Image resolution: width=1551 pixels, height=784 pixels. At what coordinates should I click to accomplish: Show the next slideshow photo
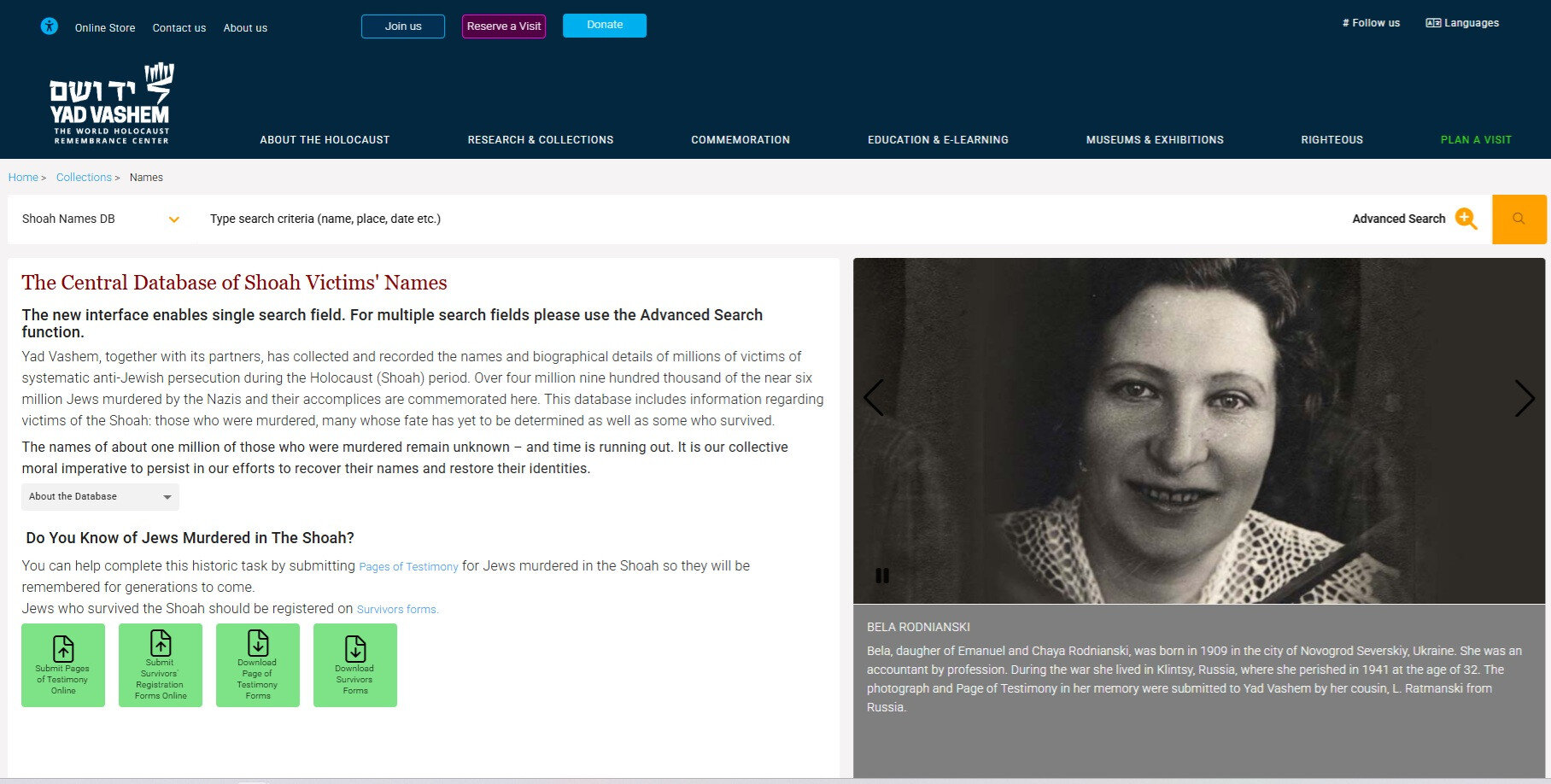click(1524, 398)
